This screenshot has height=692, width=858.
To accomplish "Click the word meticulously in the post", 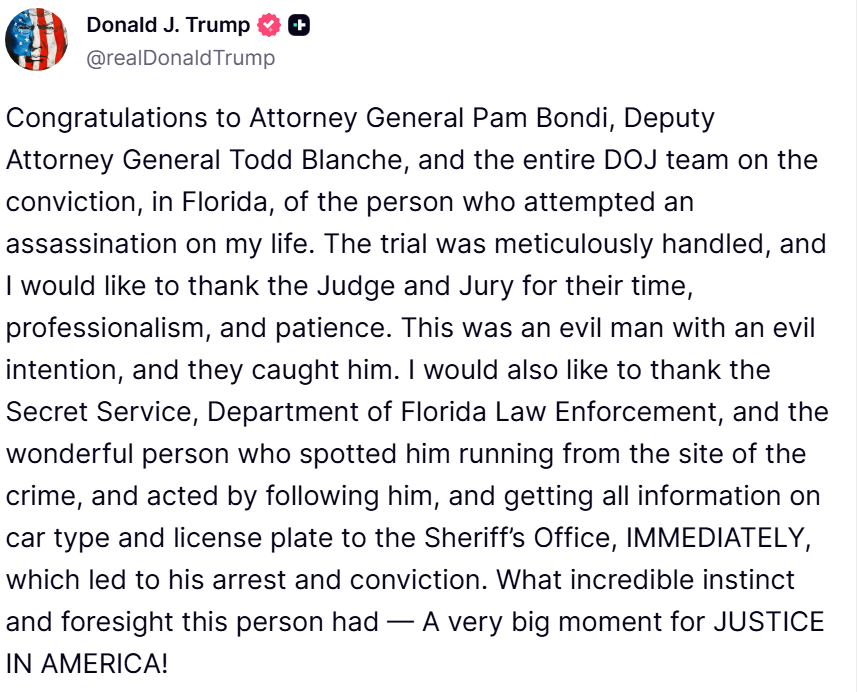I will 573,244.
